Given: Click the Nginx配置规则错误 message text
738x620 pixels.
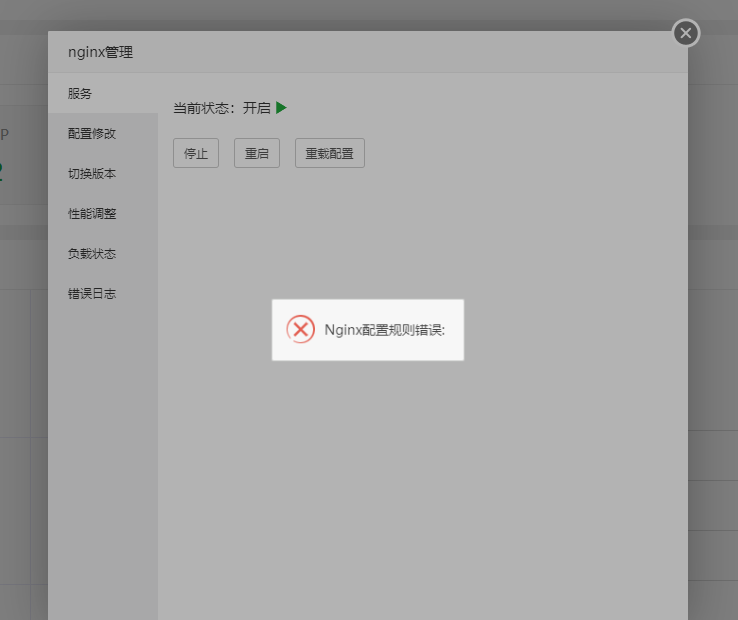Looking at the screenshot, I should pyautogui.click(x=385, y=330).
